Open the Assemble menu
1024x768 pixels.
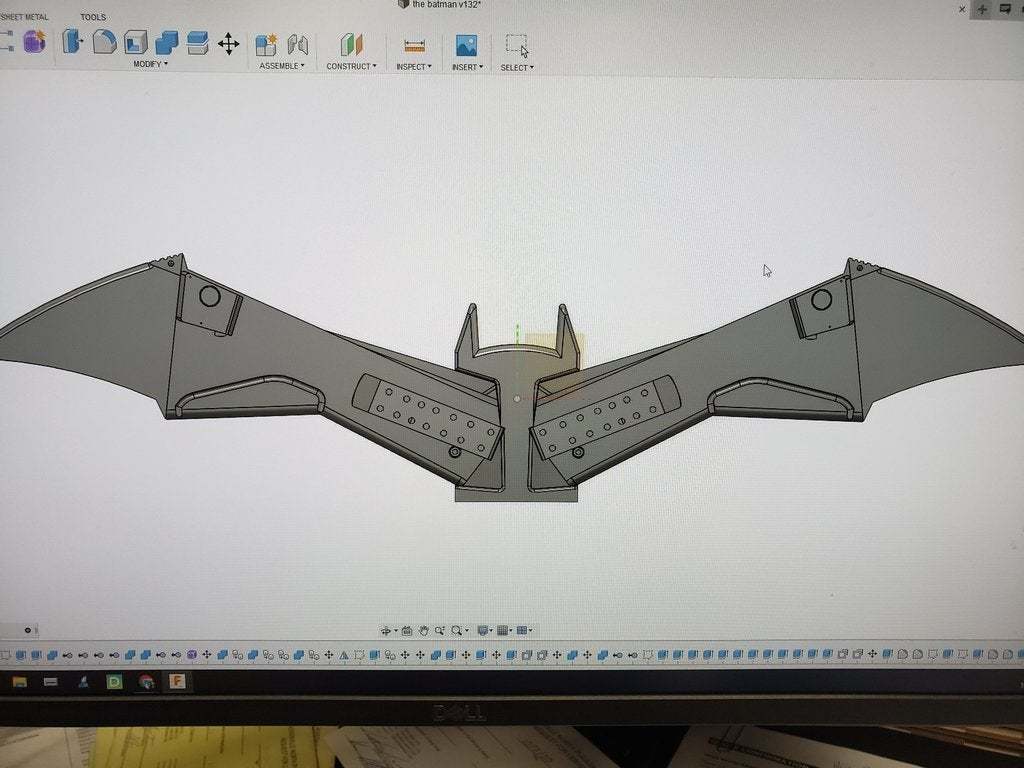coord(280,64)
